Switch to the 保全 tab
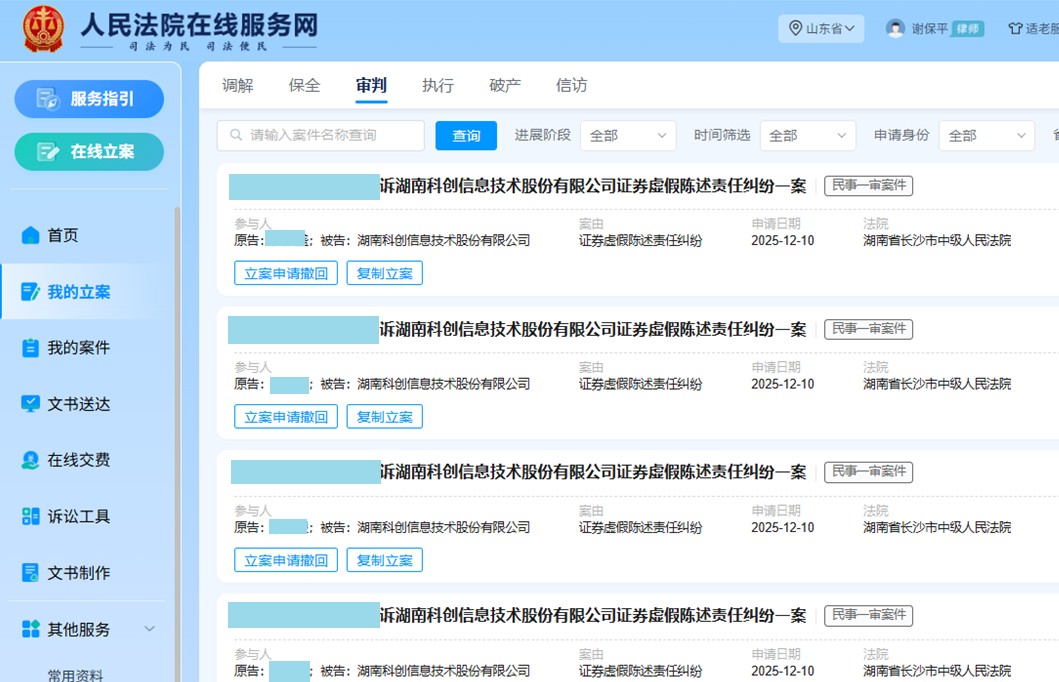1059x682 pixels. [x=304, y=85]
